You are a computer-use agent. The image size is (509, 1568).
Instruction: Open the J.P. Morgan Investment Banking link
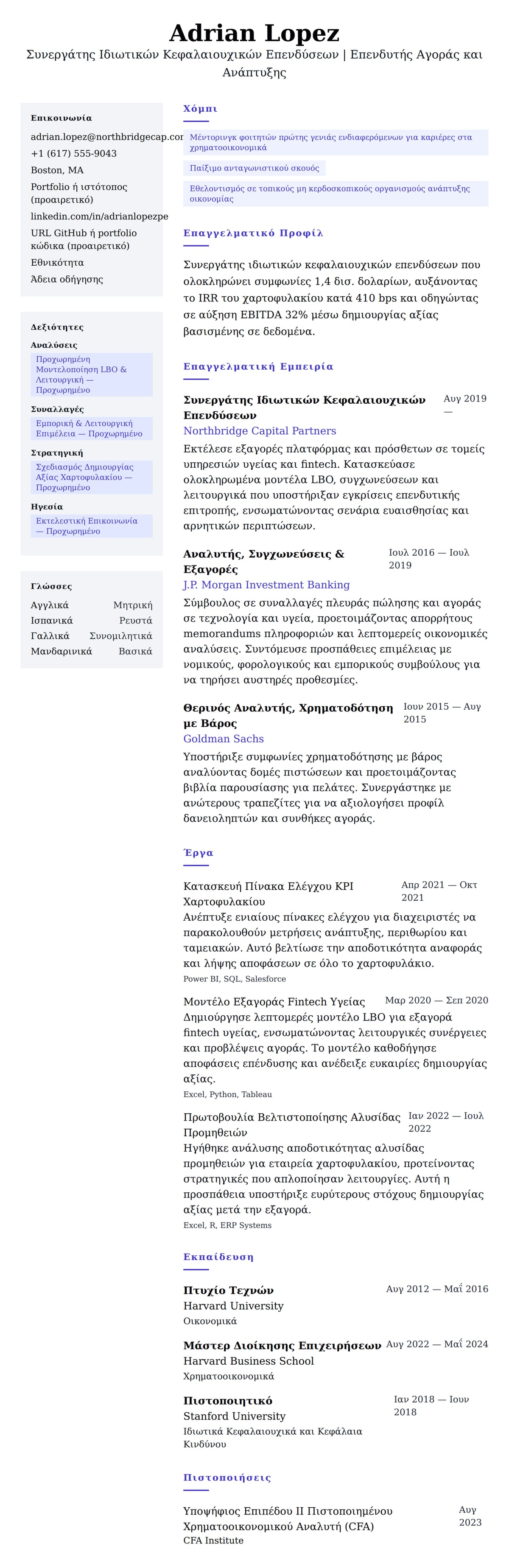tap(266, 584)
